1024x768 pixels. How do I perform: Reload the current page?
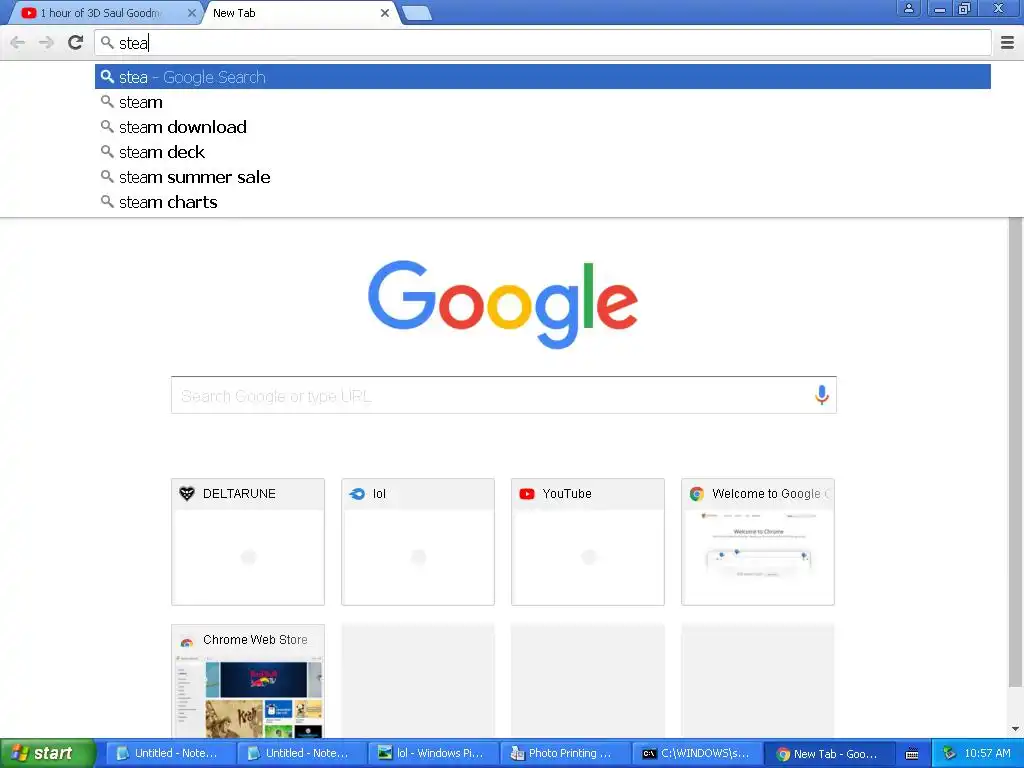(76, 43)
